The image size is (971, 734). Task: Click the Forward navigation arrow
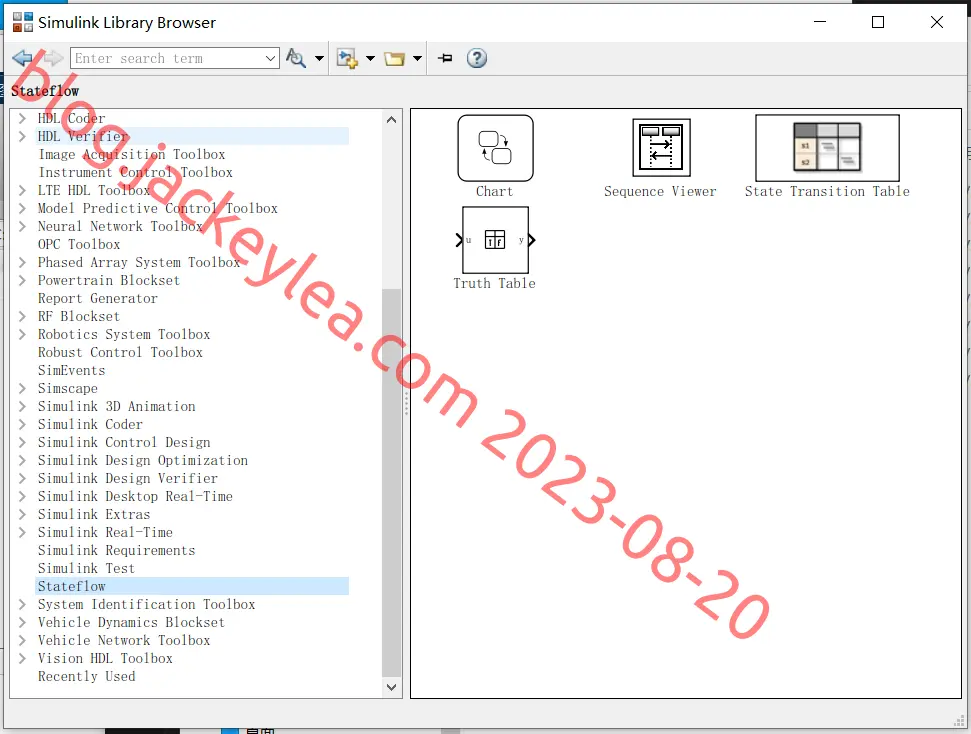point(53,58)
